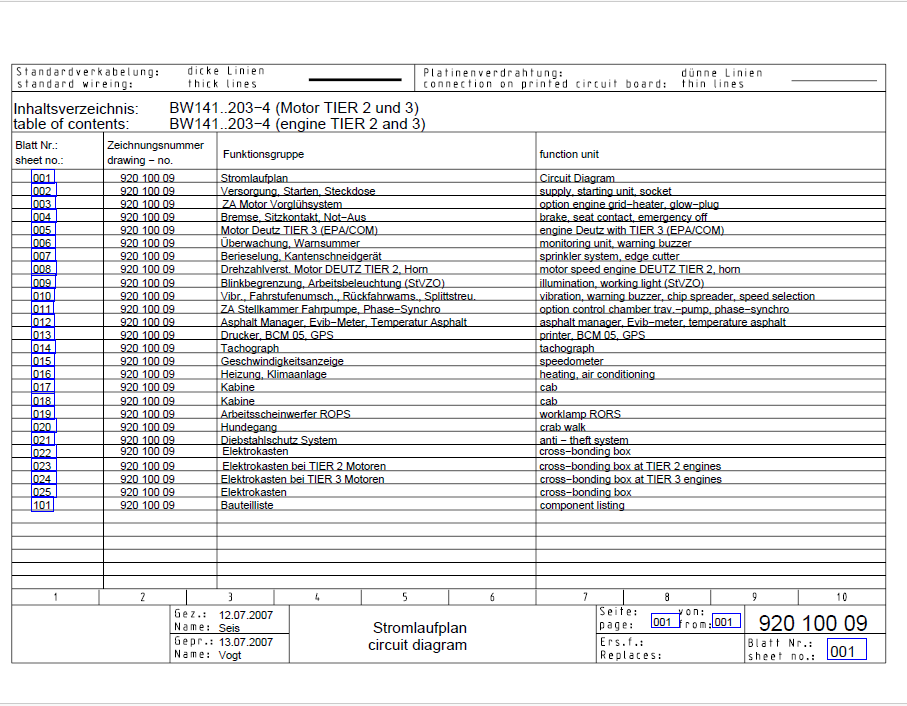Jump to sheet 019 Arbeitsscheinwerfer ROPS
Screen dimensions: 907x706
tap(43, 413)
